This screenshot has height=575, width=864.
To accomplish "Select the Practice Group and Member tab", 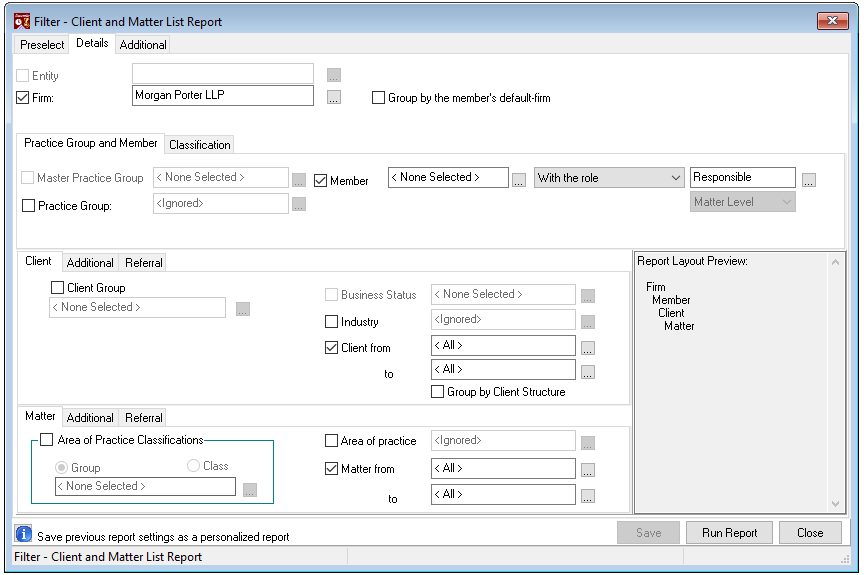I will point(90,143).
